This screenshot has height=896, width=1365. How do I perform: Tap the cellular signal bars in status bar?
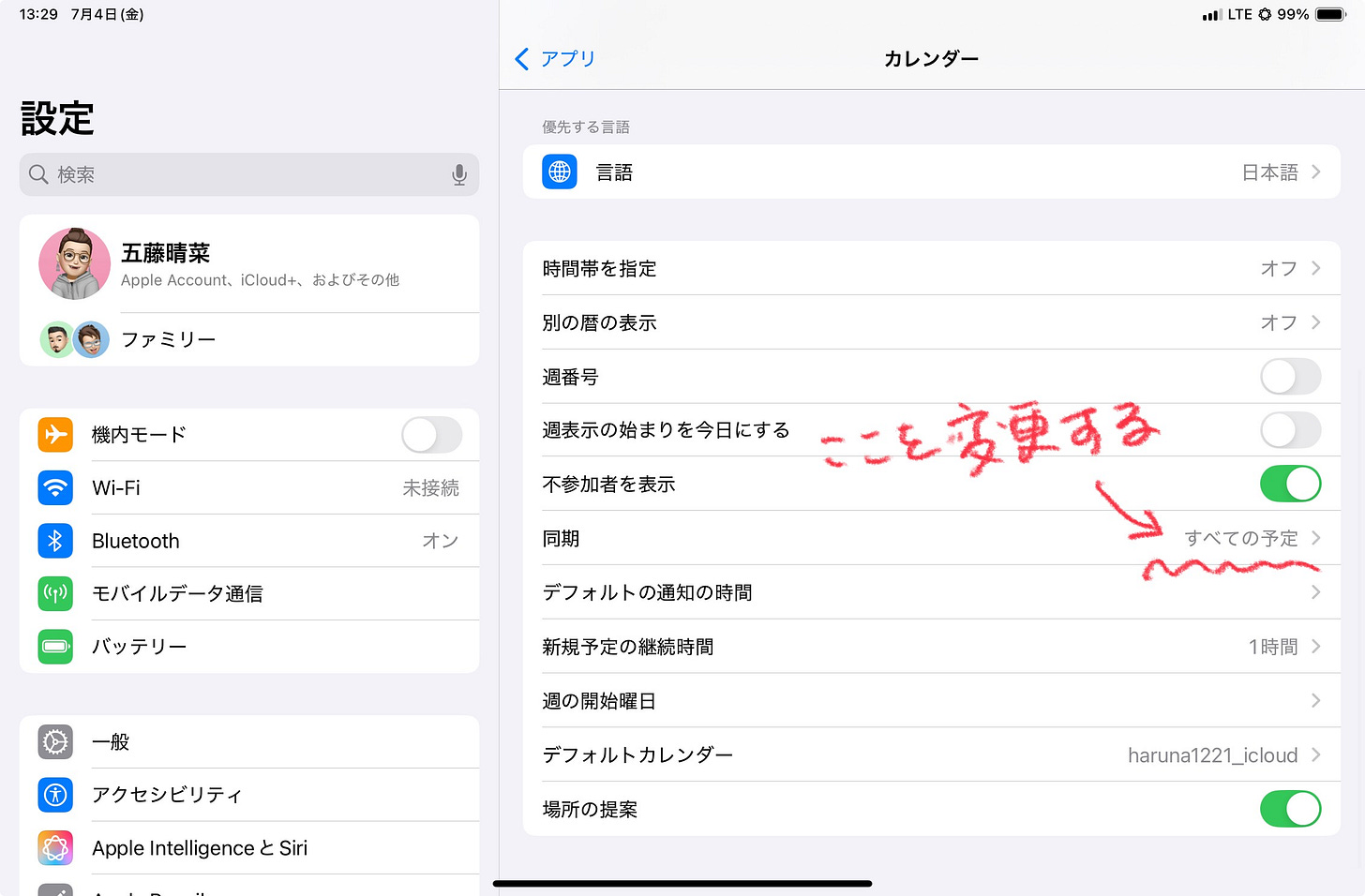pyautogui.click(x=1212, y=15)
